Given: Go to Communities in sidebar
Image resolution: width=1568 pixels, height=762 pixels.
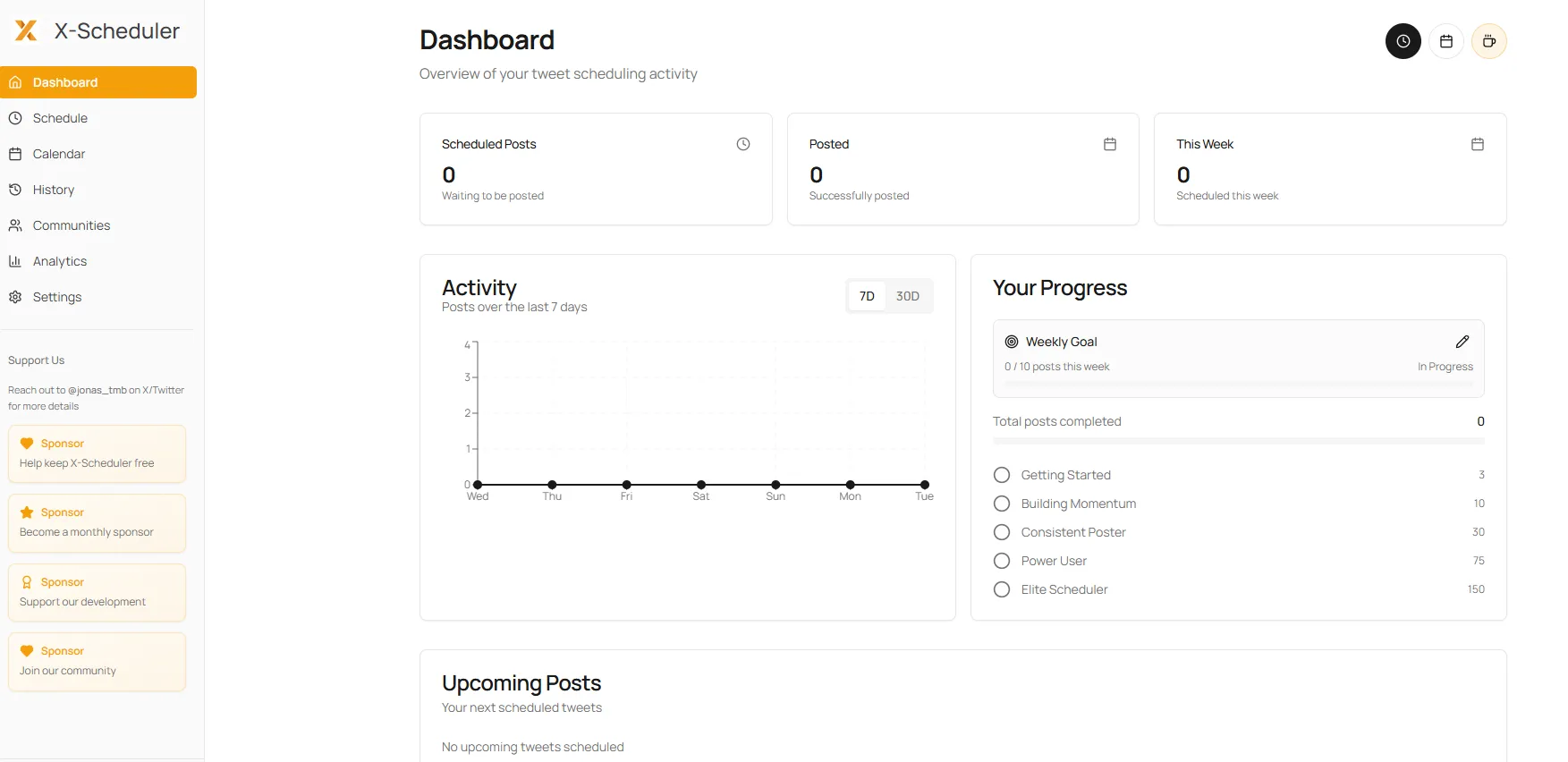Looking at the screenshot, I should point(72,225).
